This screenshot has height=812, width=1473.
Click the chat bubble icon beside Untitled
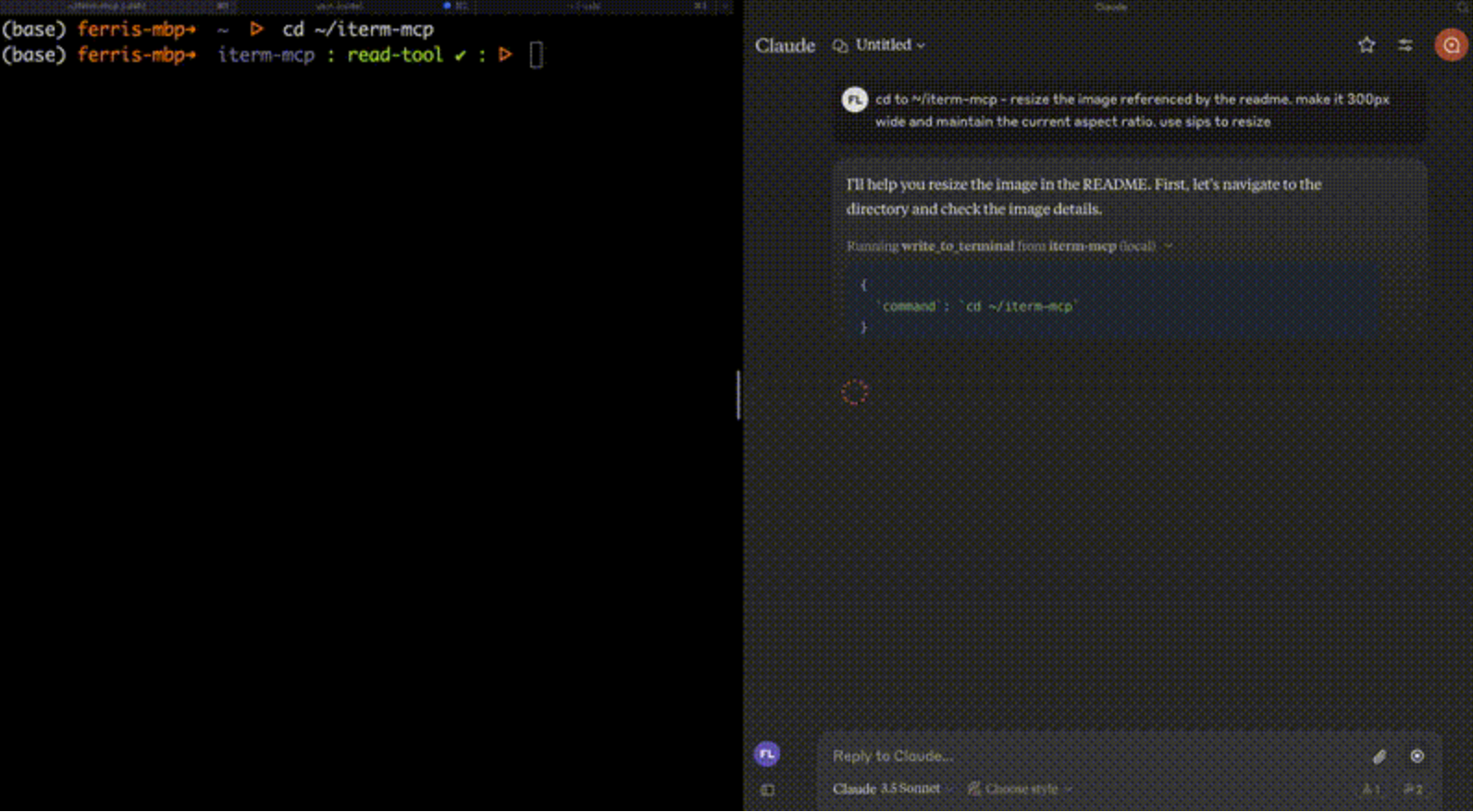click(x=839, y=45)
